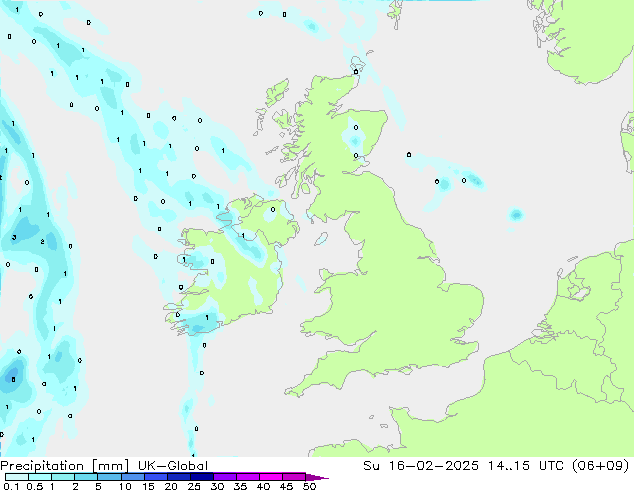The image size is (634, 490).
Task: Choose the 40–45 mm magenta legend box
Action: point(271,477)
